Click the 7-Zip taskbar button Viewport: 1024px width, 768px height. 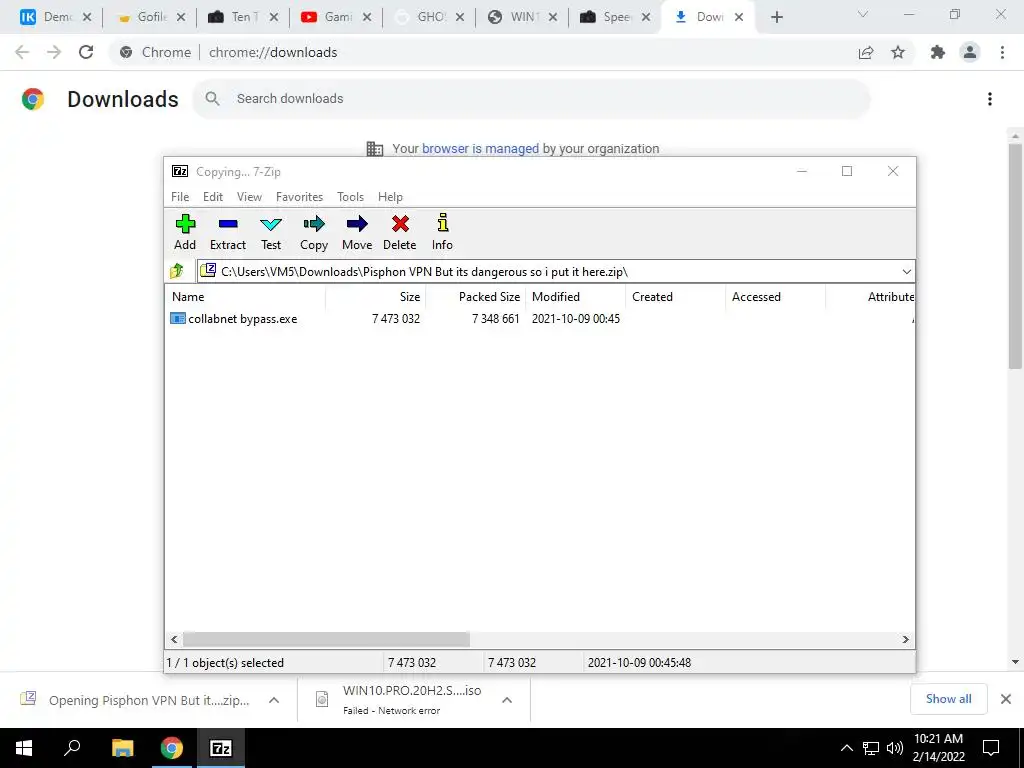pyautogui.click(x=221, y=748)
